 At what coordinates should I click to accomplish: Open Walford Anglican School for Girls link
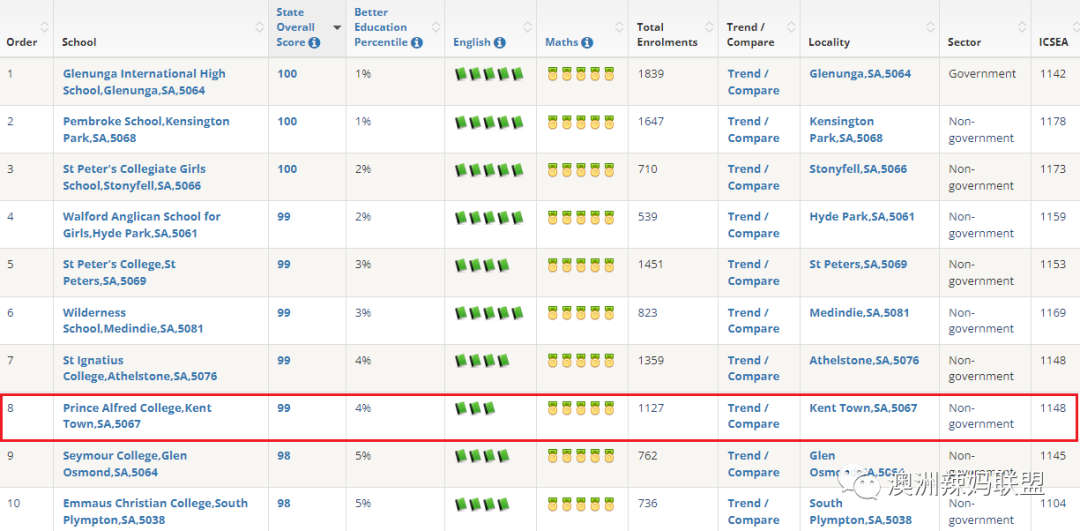[142, 225]
